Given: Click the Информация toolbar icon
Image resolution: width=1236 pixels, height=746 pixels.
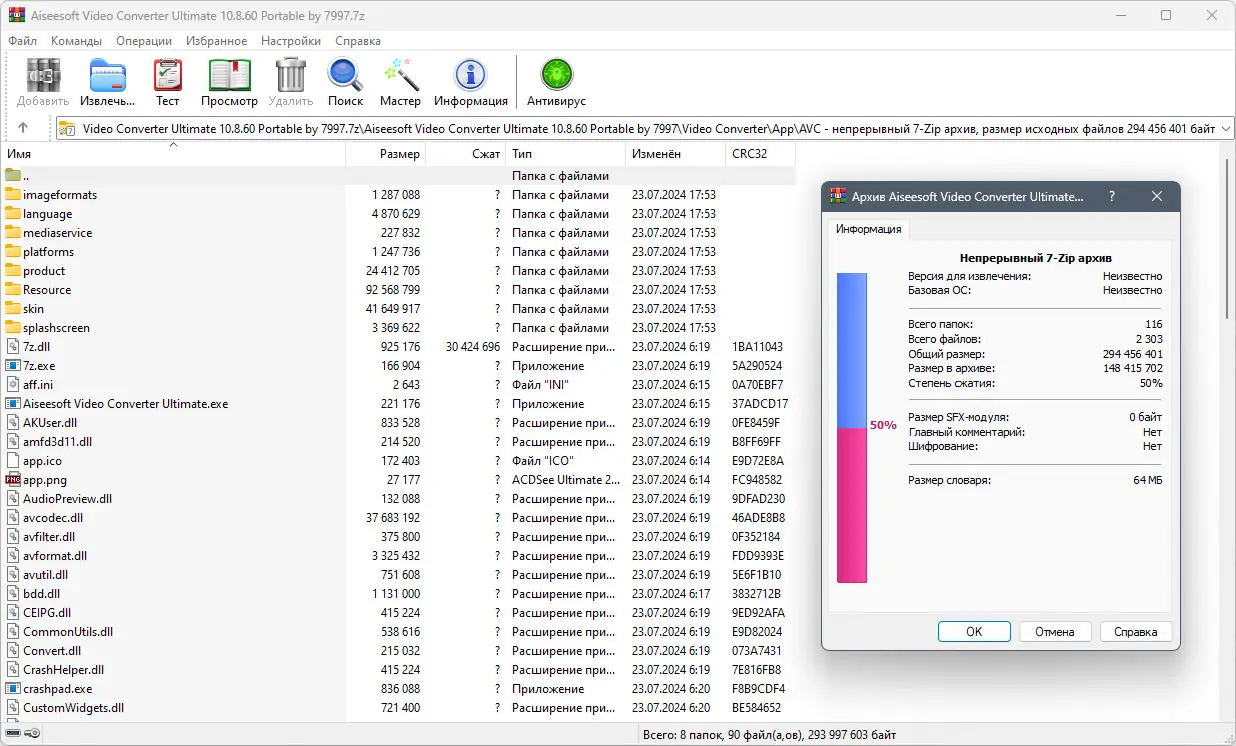Looking at the screenshot, I should [x=471, y=82].
